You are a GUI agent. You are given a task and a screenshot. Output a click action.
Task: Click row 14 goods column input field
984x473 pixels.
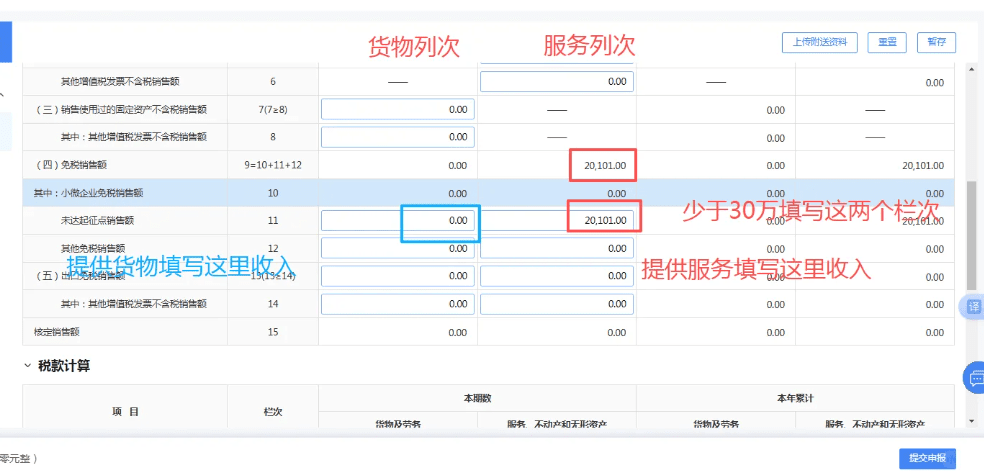pyautogui.click(x=398, y=304)
